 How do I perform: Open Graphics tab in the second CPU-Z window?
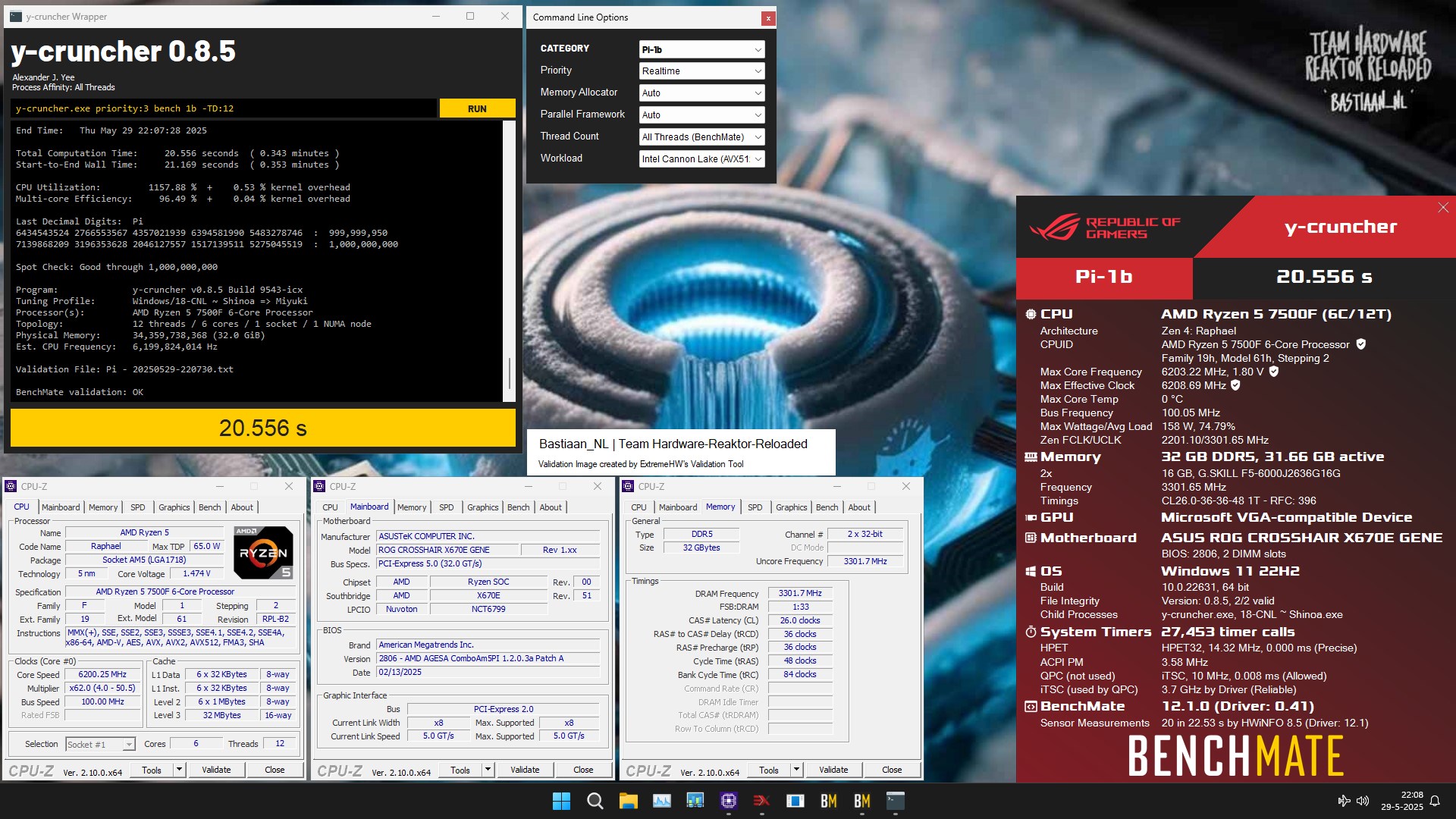click(x=482, y=507)
